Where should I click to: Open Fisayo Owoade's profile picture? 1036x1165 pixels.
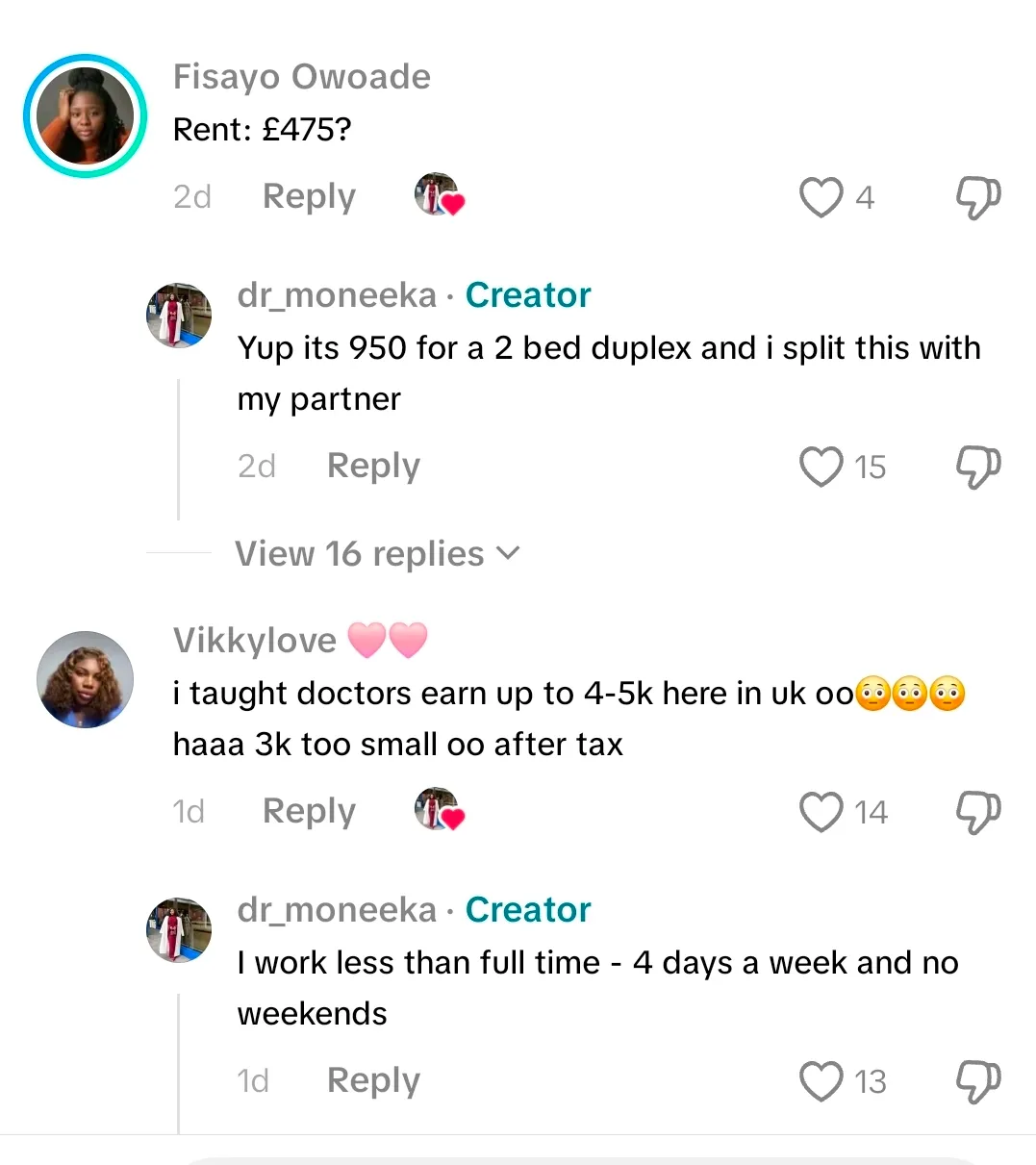[85, 116]
